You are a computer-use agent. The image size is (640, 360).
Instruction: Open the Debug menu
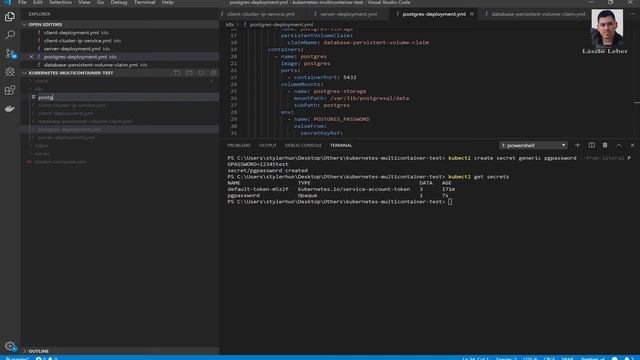coord(119,2)
